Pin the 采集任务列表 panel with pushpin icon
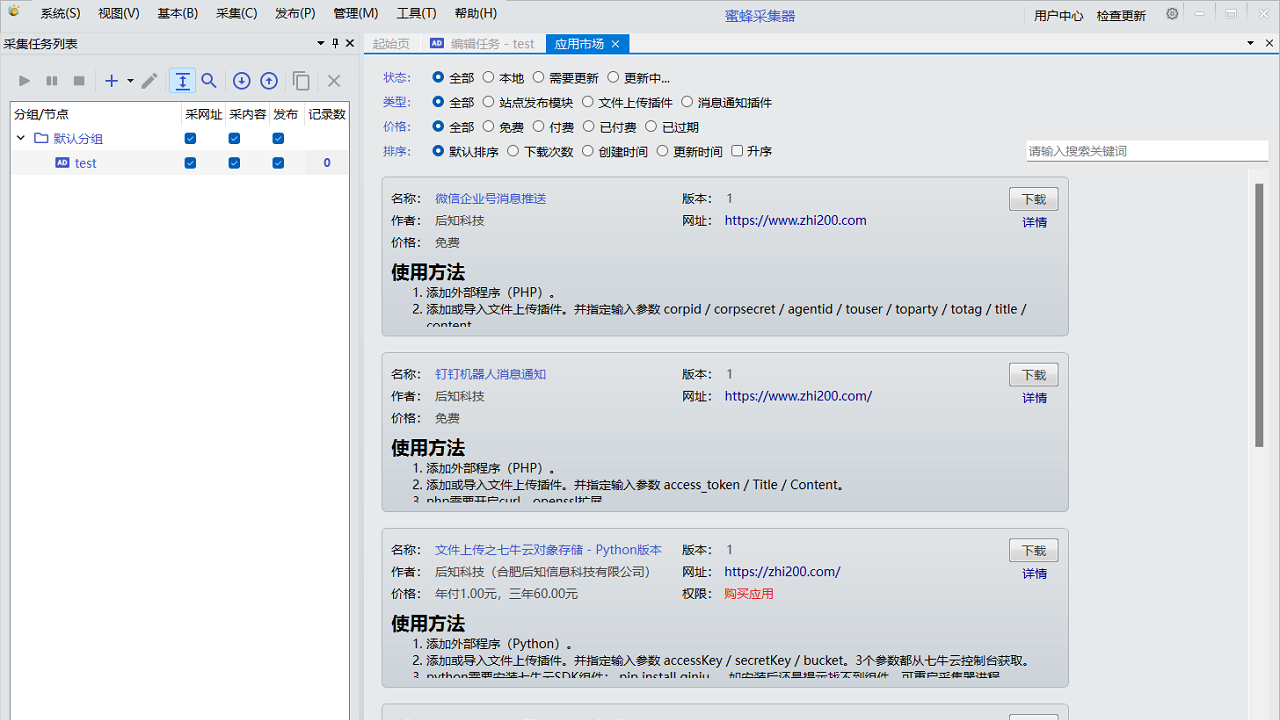The height and width of the screenshot is (720, 1280). coord(335,43)
